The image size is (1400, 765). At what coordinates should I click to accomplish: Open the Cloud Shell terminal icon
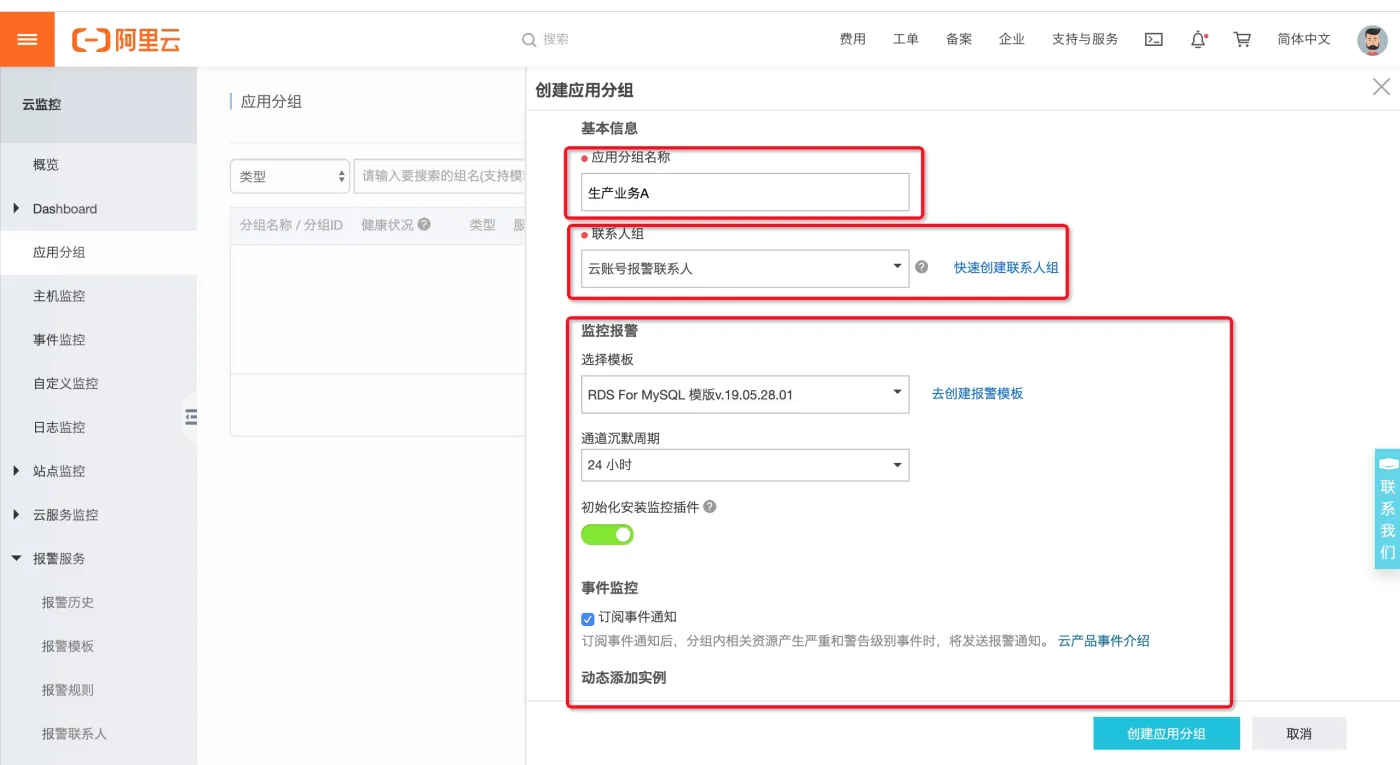(1154, 40)
